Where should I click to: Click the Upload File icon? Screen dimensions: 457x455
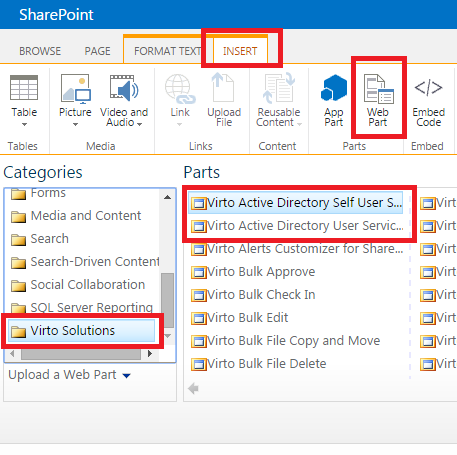(223, 87)
